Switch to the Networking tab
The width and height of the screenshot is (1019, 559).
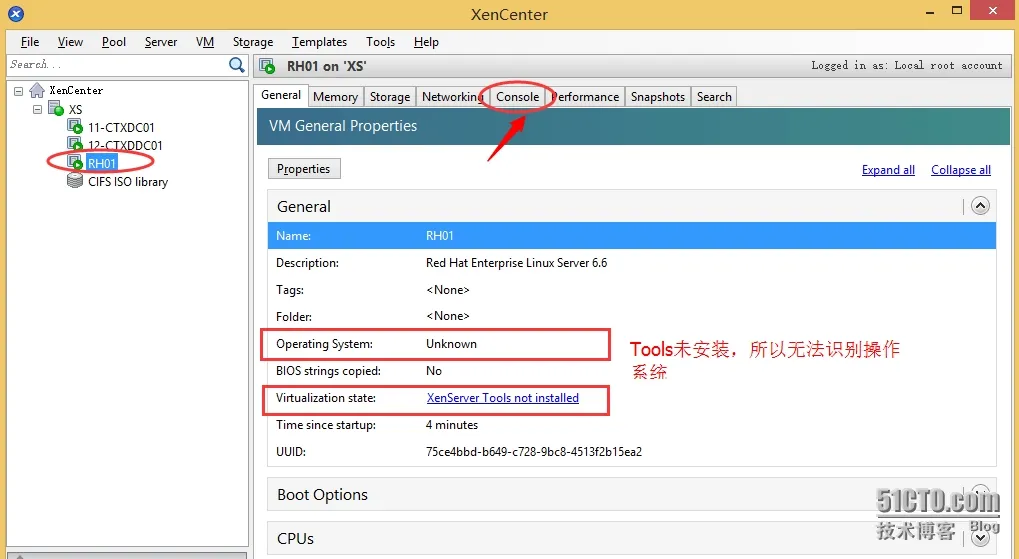[452, 97]
